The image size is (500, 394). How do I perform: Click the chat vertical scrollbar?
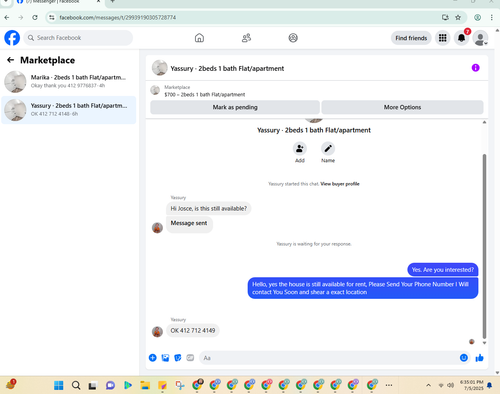coord(484,246)
